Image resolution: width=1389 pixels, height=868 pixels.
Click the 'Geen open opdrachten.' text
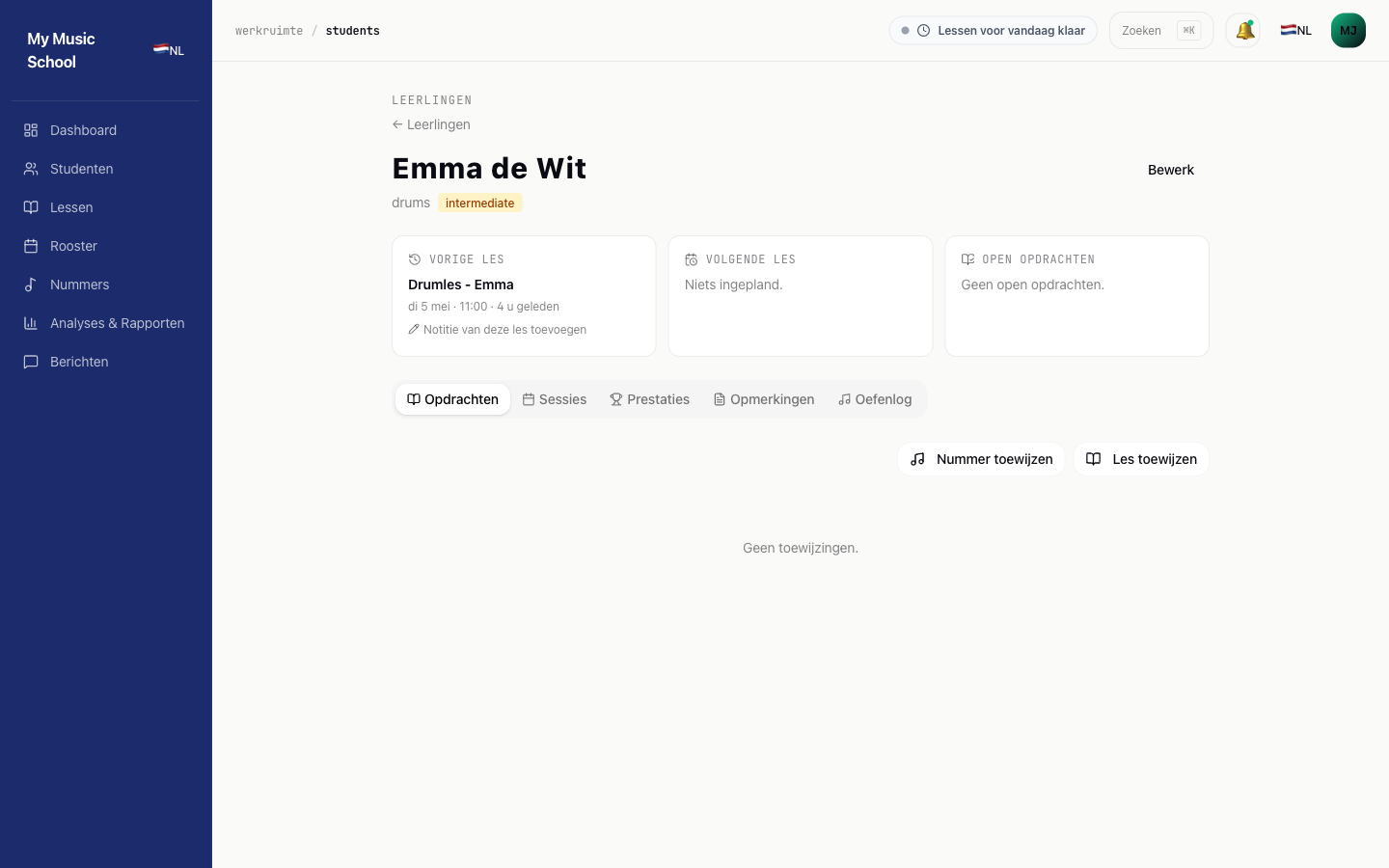[1032, 285]
